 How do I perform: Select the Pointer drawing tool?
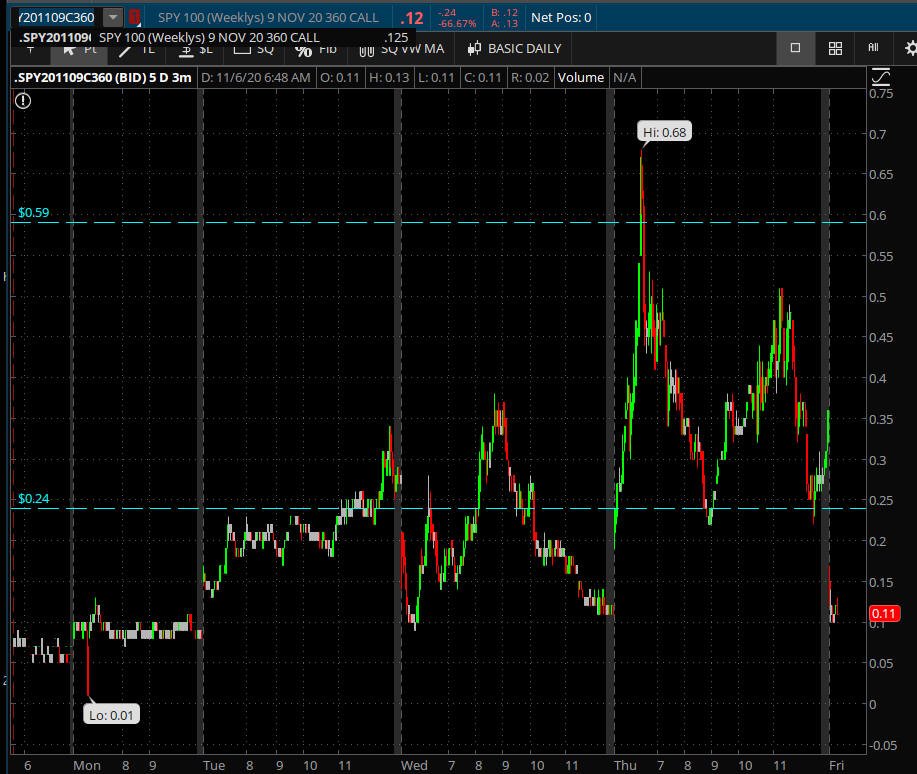pyautogui.click(x=78, y=48)
